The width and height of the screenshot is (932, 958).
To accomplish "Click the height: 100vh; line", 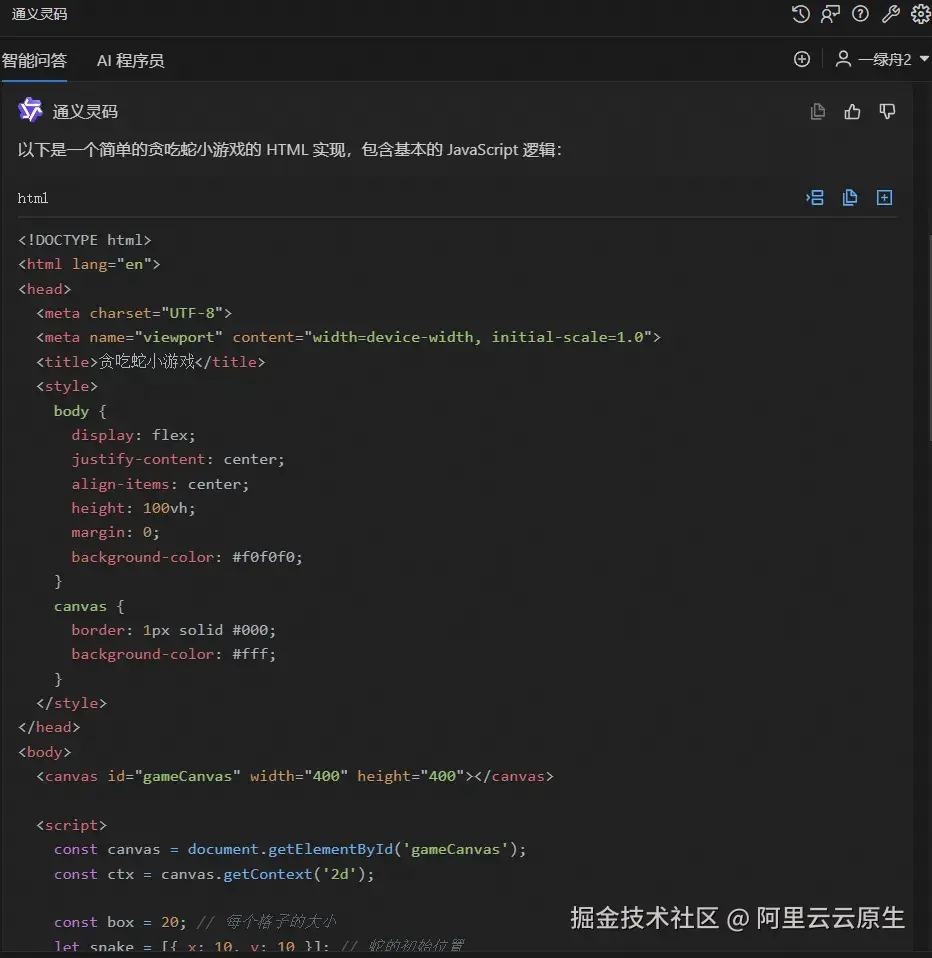I will [133, 508].
